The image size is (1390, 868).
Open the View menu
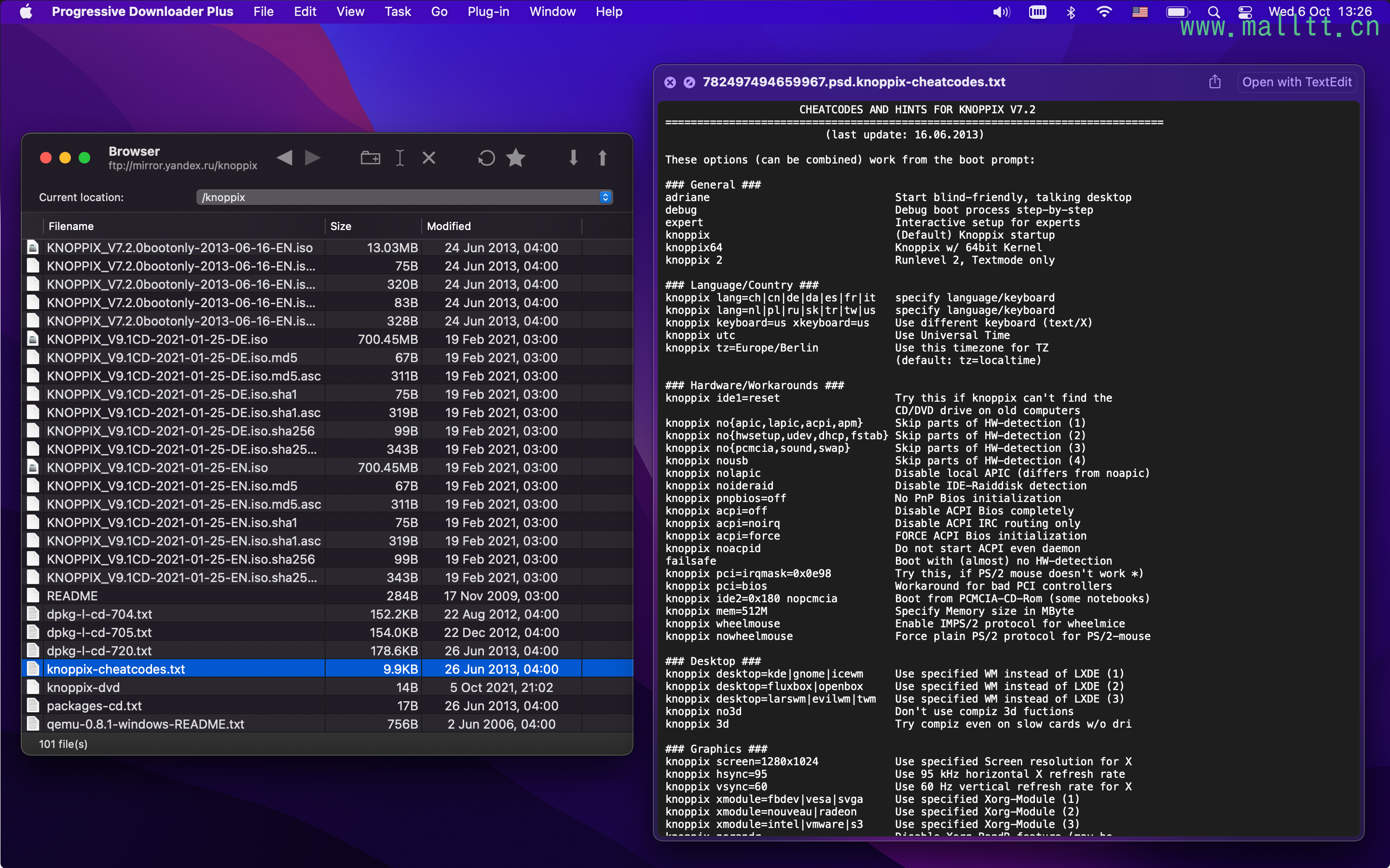[350, 12]
